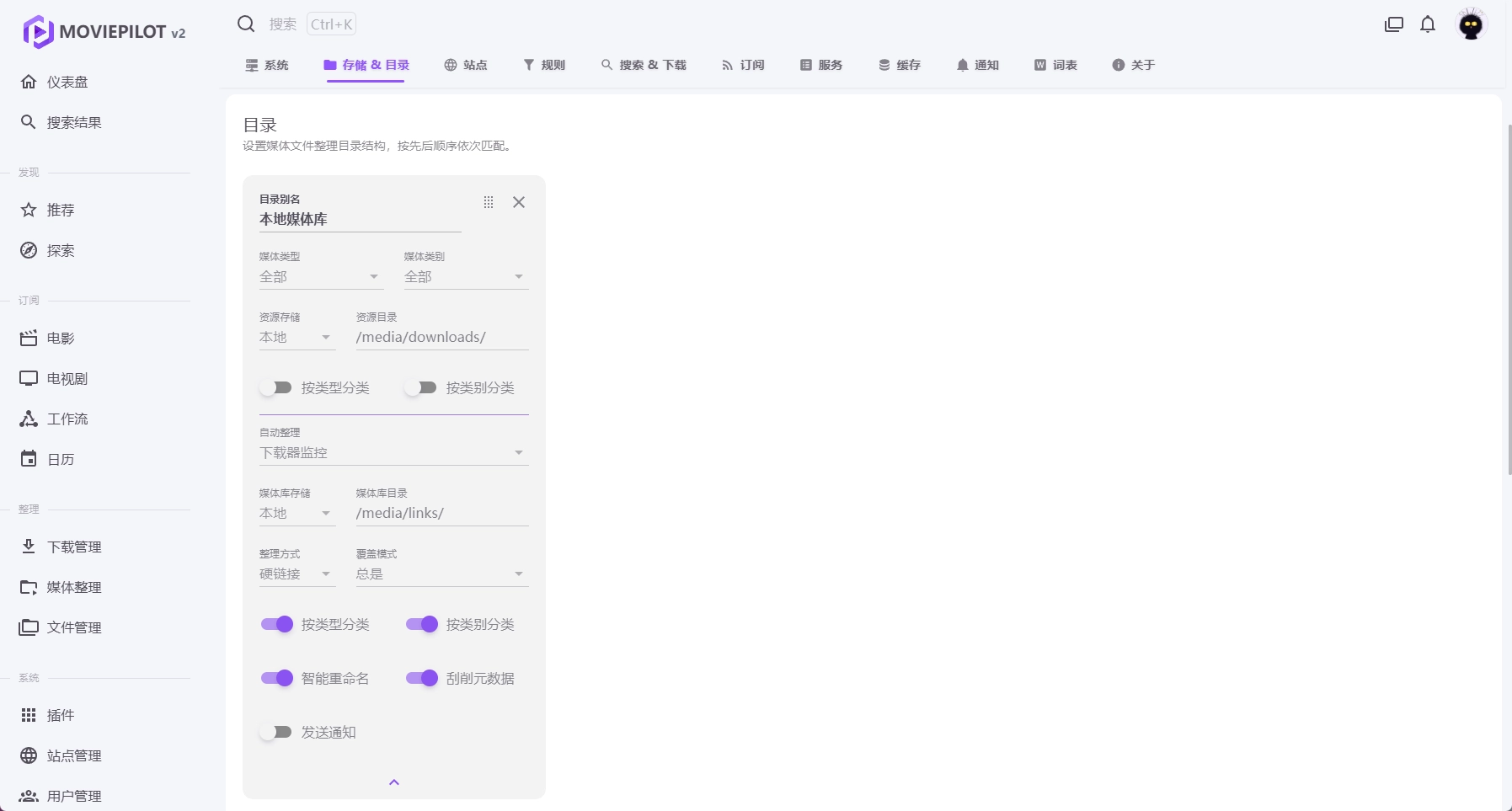The width and height of the screenshot is (1512, 811).
Task: Switch to 搜索 & 下载 tab
Action: tap(644, 65)
